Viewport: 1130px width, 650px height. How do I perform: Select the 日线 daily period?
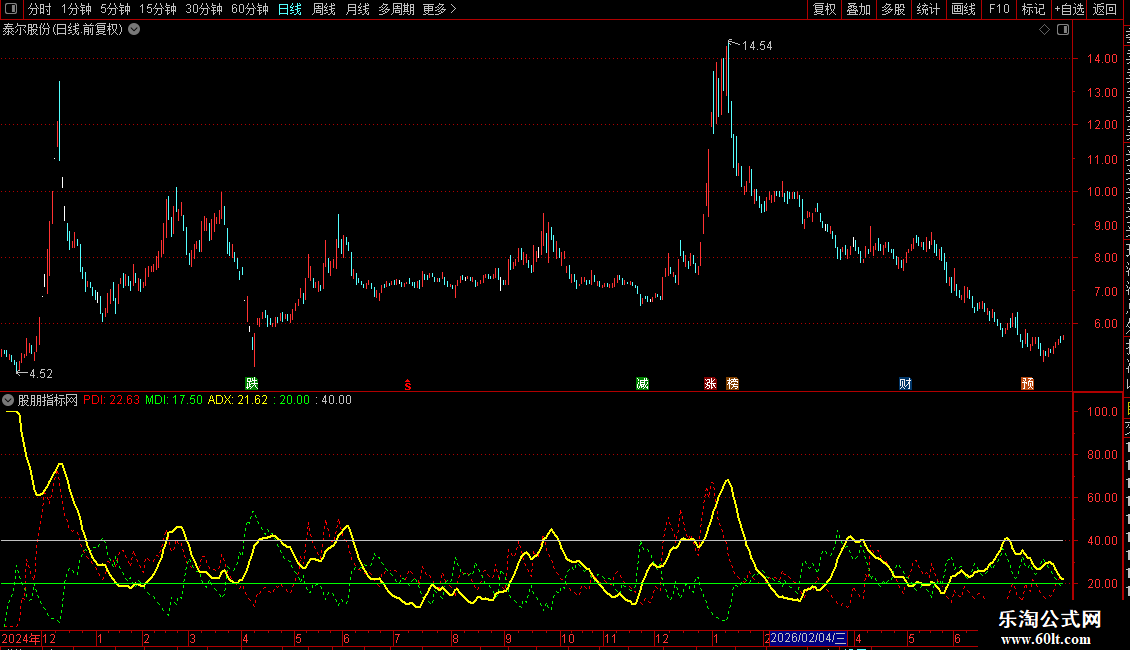[290, 9]
